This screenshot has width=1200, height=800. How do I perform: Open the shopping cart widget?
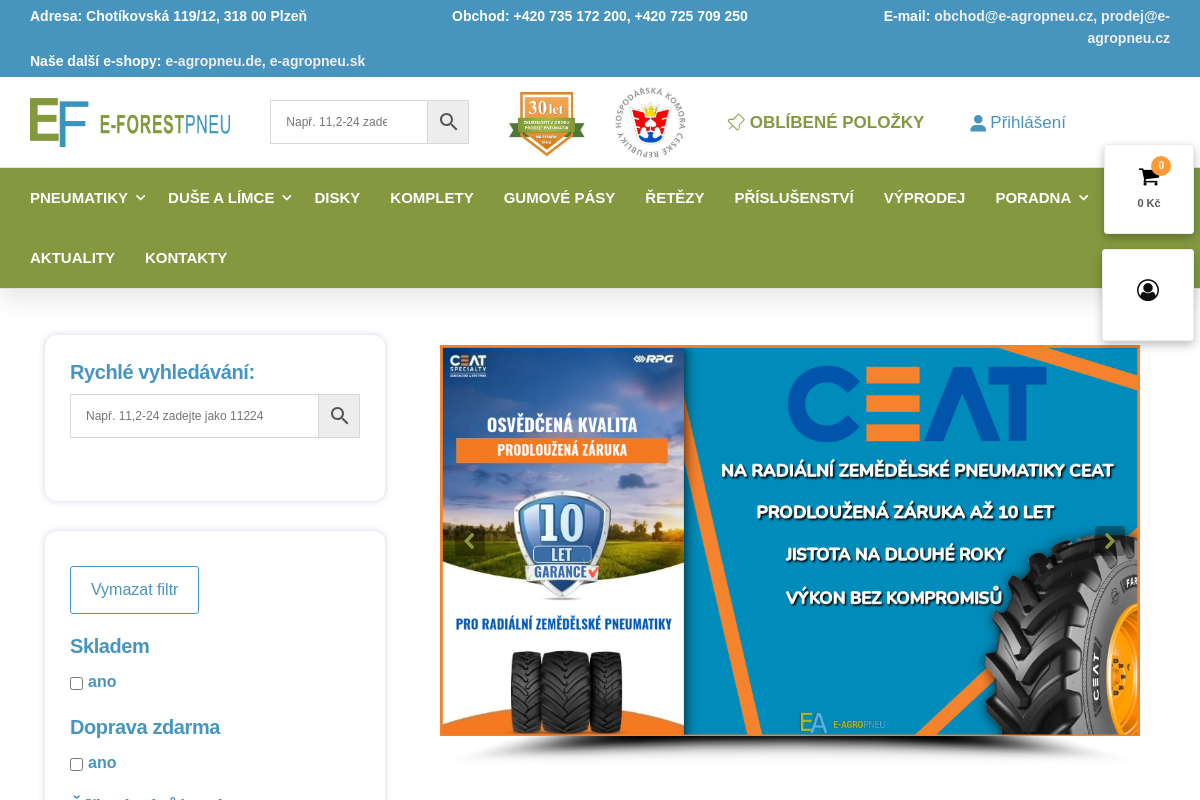coord(1149,189)
